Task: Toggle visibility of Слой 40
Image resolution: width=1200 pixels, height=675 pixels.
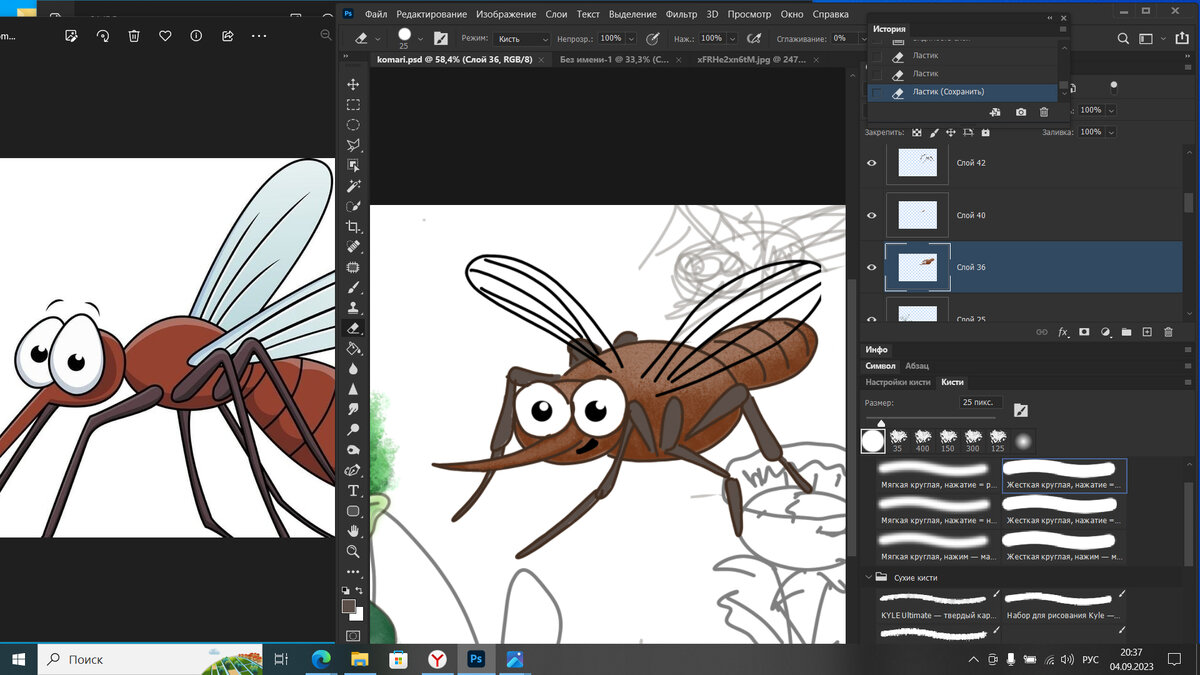Action: coord(871,215)
